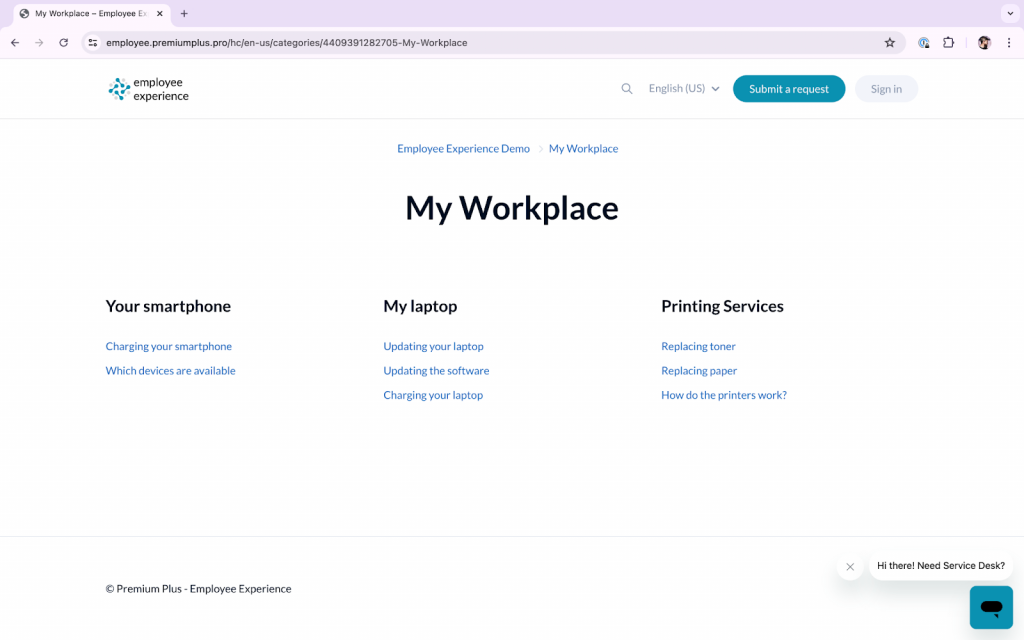Screen dimensions: 1024x640
Task: Open the search magnifier icon
Action: click(627, 89)
